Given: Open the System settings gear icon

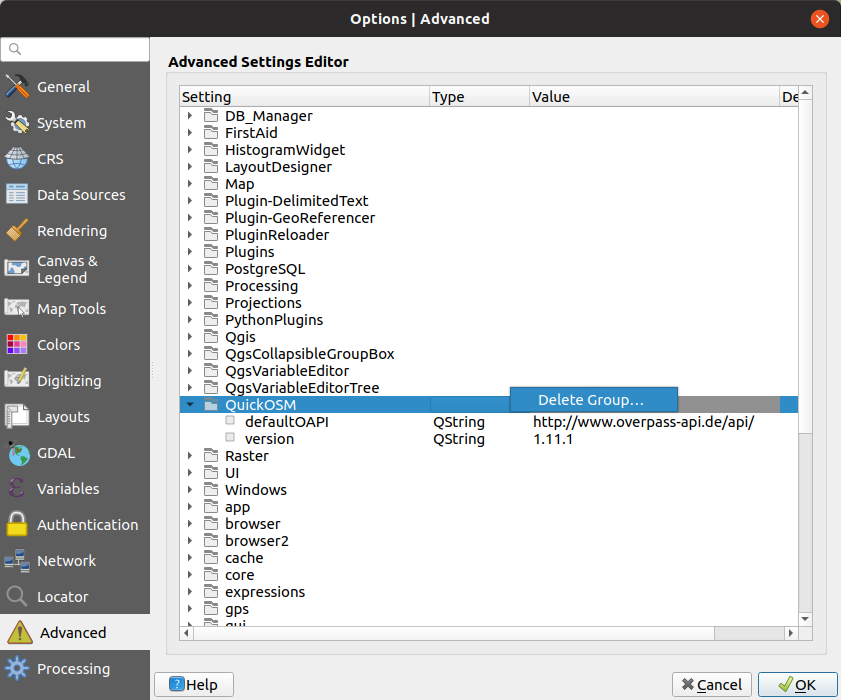Looking at the screenshot, I should 17,123.
